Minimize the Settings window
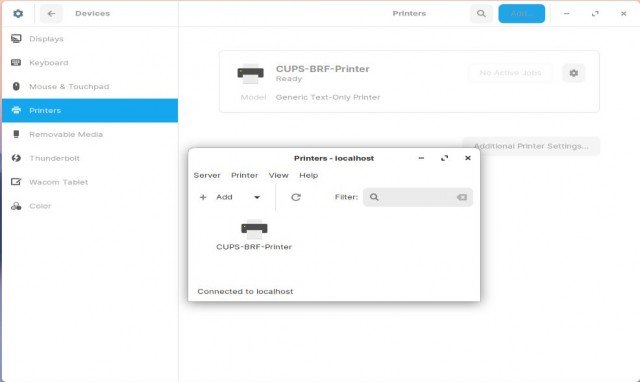The image size is (640, 382). point(567,13)
